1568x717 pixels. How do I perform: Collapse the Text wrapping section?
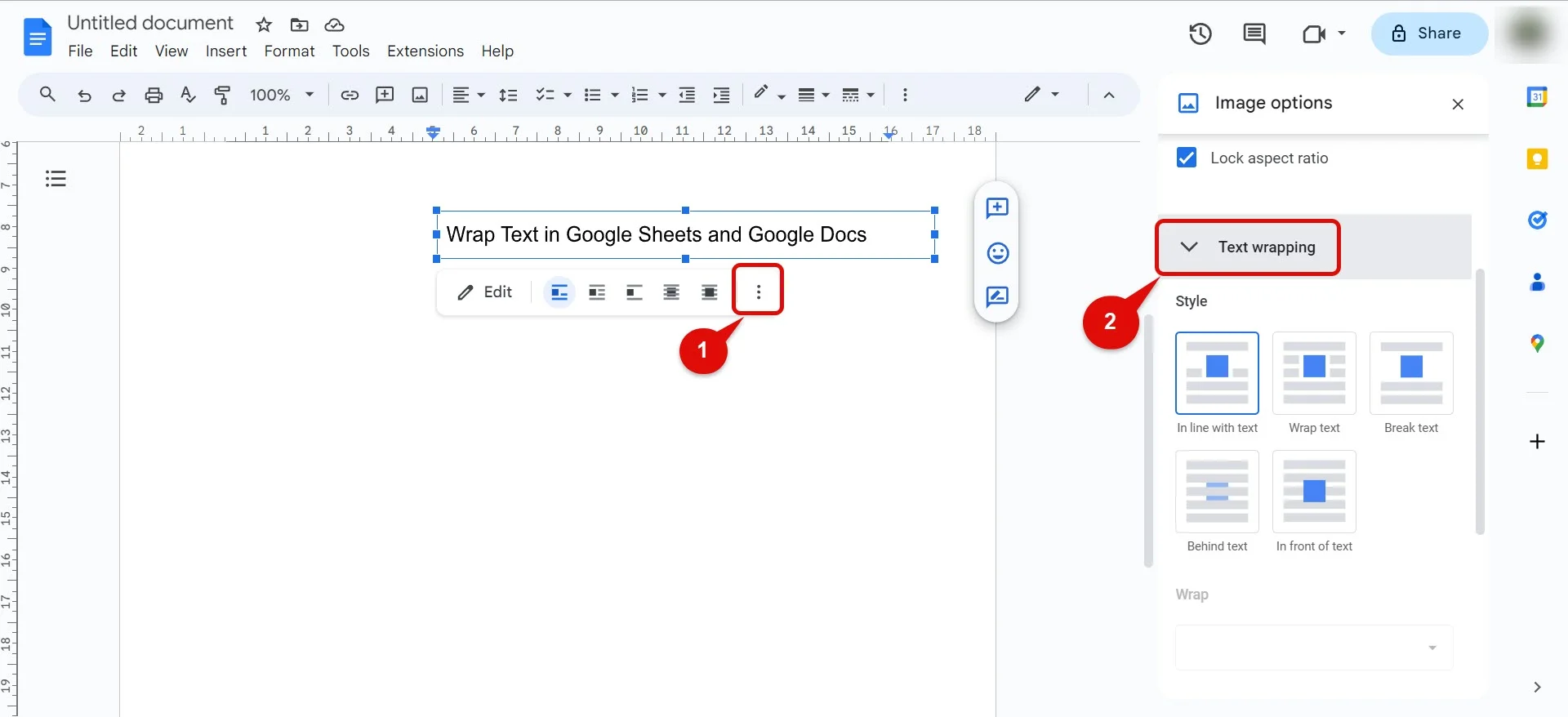pyautogui.click(x=1189, y=247)
